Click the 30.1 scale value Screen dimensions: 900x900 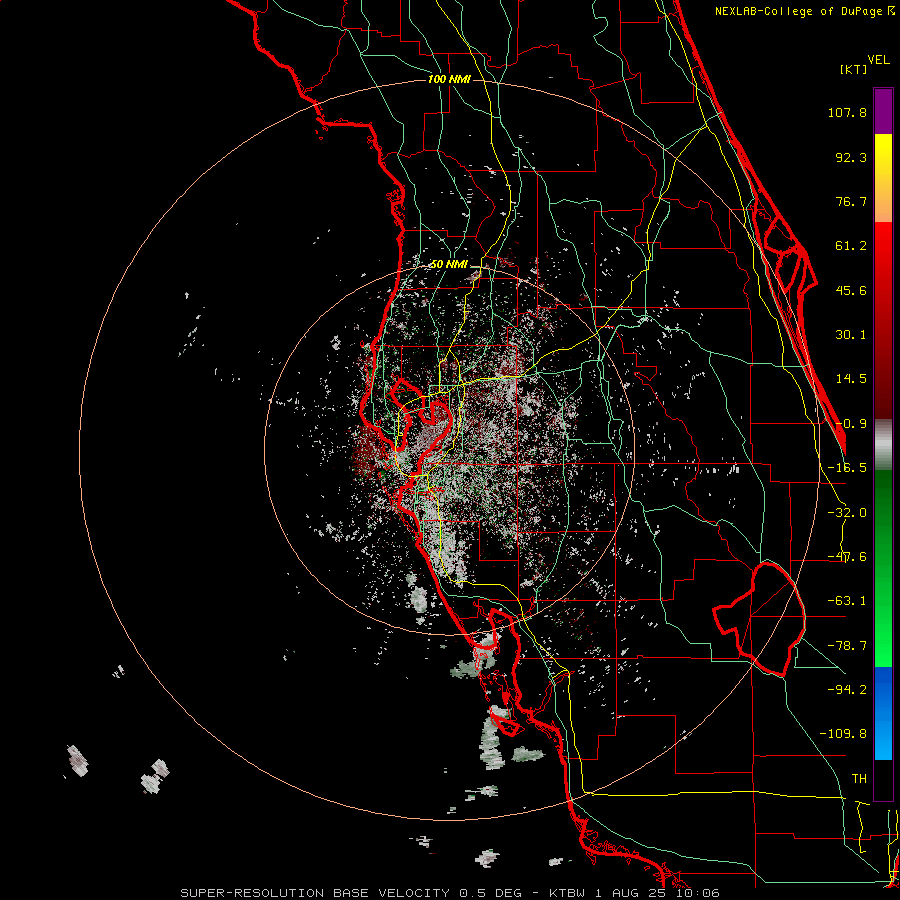[x=851, y=335]
